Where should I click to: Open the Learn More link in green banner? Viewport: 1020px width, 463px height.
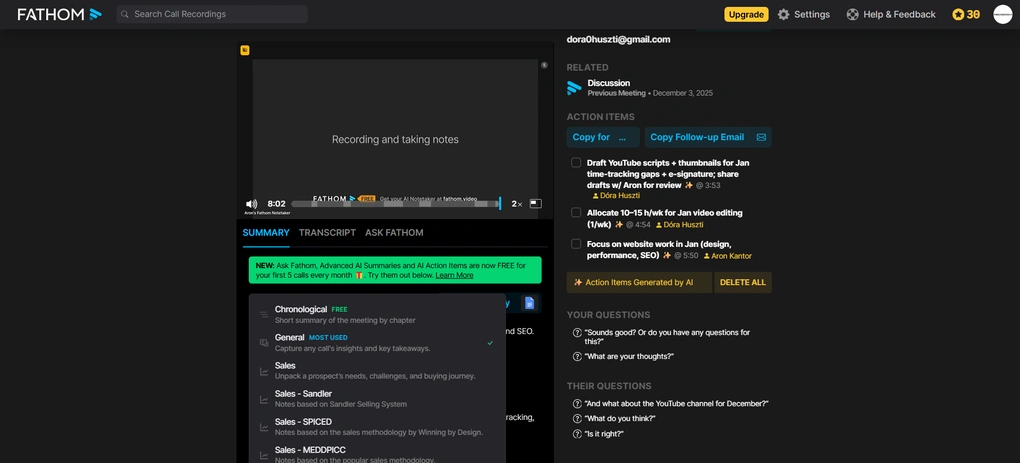coord(454,275)
